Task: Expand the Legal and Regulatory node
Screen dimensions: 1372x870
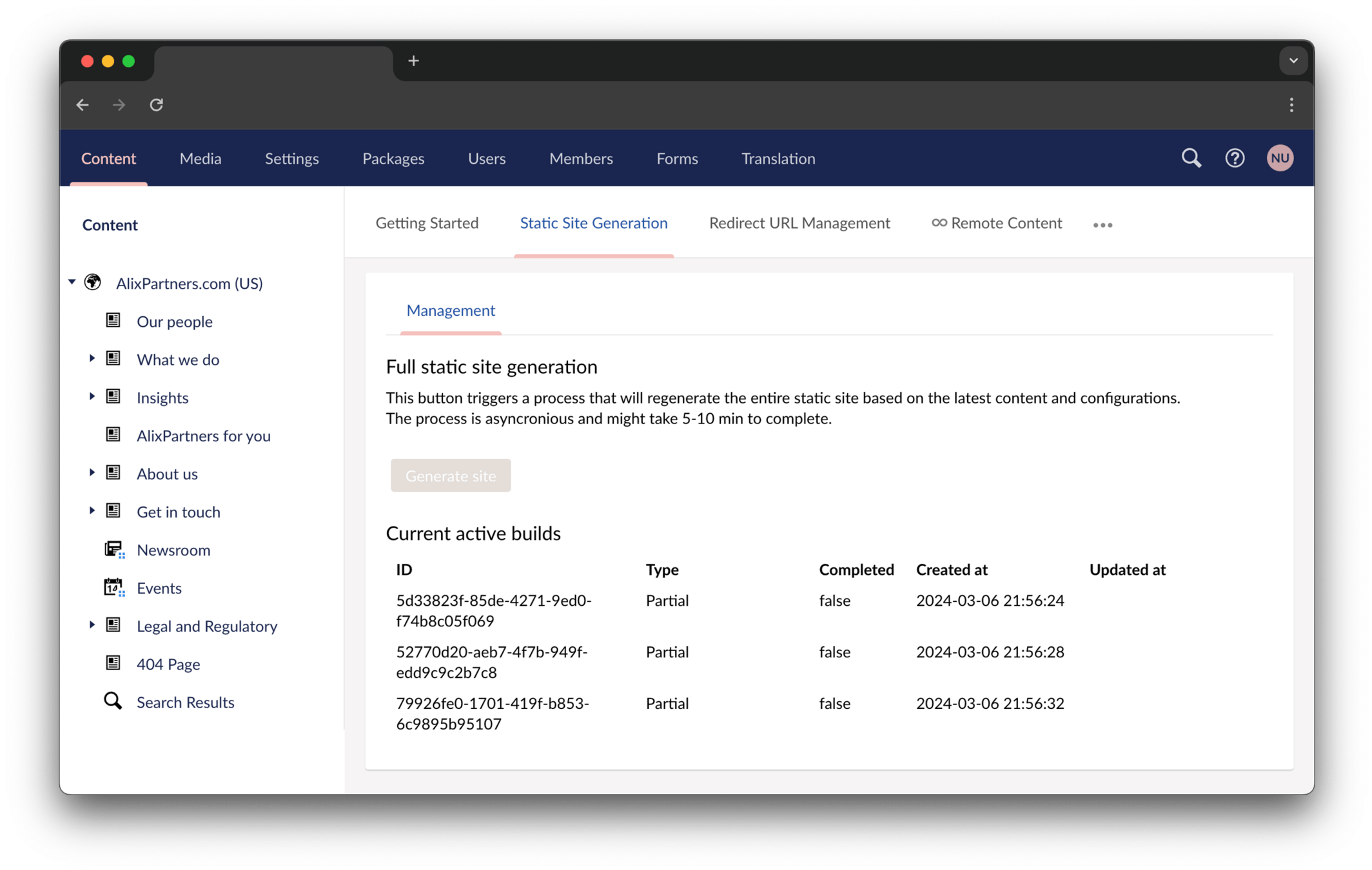Action: (92, 625)
